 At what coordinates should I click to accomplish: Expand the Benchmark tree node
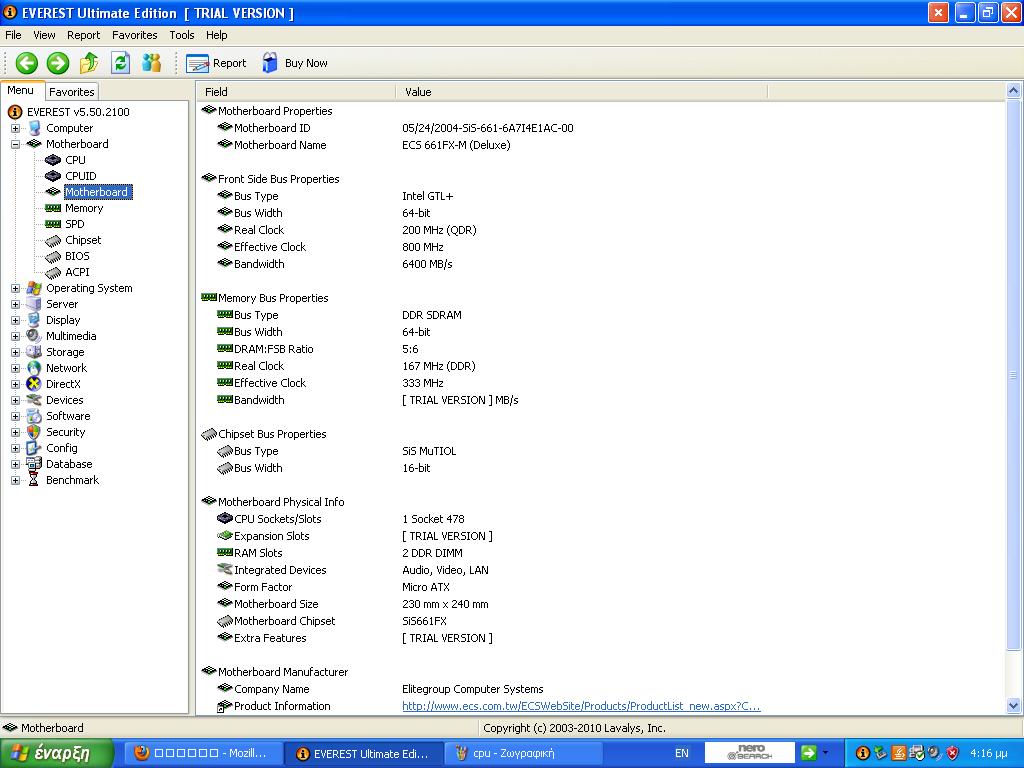tap(15, 481)
